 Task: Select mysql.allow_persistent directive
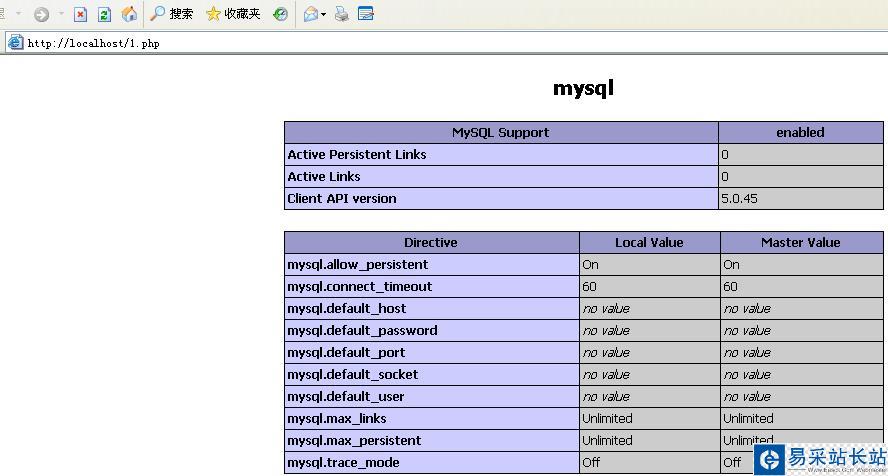(x=357, y=265)
